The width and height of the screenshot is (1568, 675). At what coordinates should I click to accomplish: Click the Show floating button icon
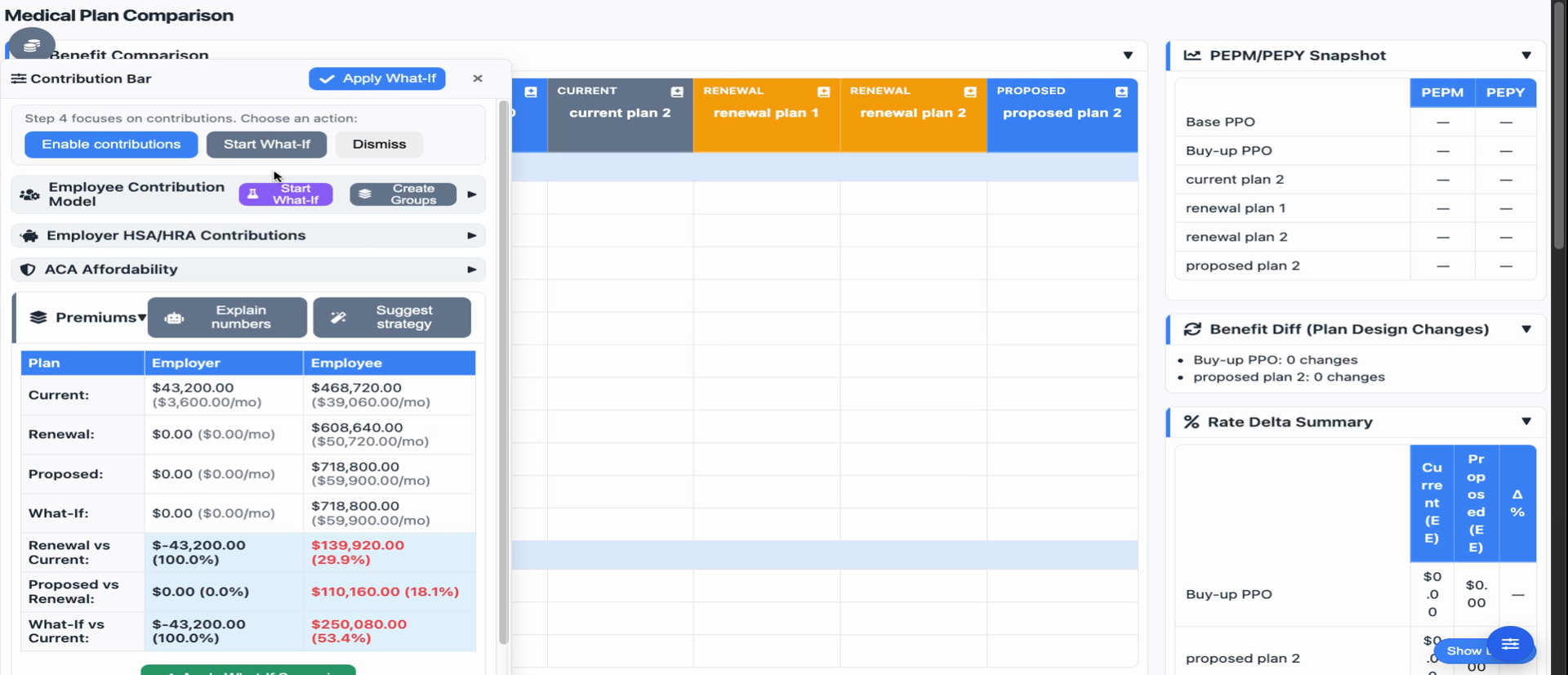[x=1510, y=644]
